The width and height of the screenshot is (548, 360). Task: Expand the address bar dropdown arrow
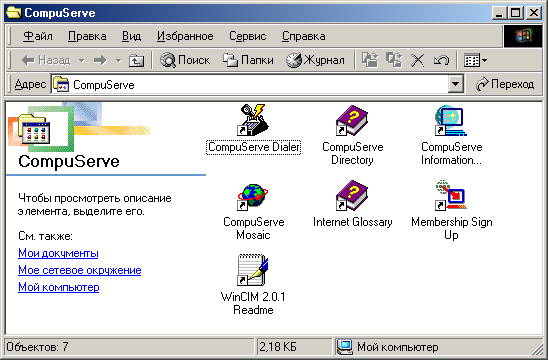455,84
